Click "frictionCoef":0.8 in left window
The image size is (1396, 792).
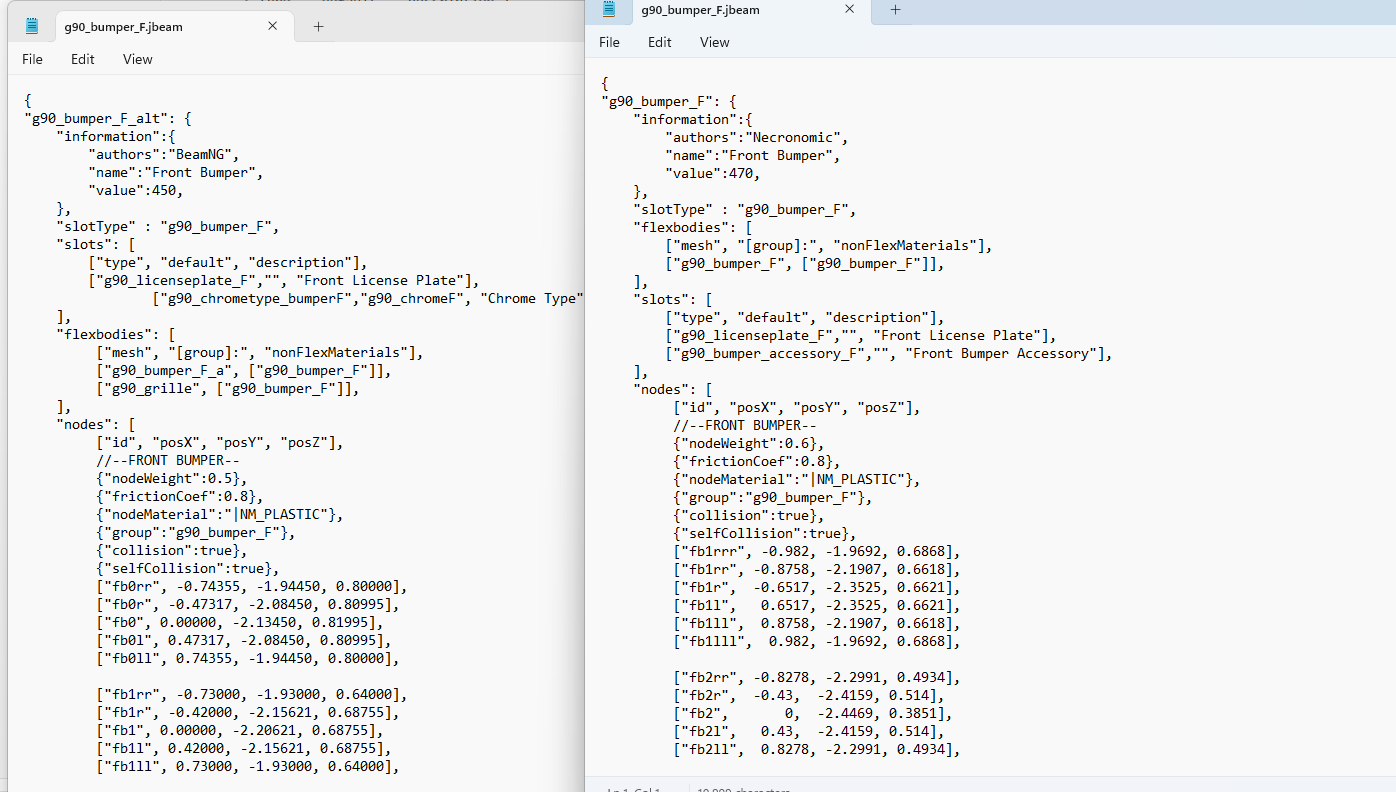[x=180, y=496]
